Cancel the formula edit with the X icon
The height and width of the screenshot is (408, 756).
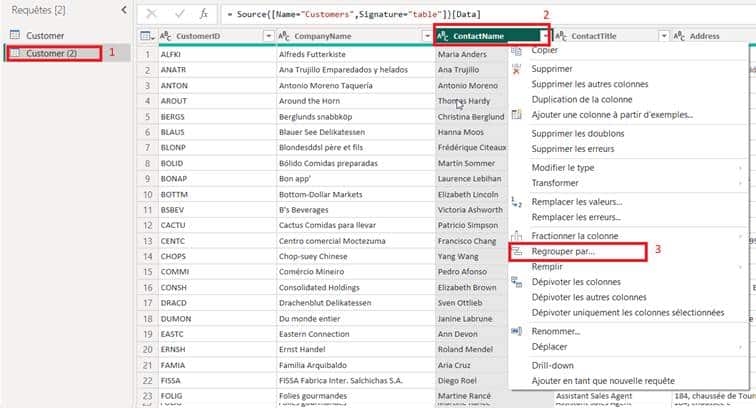152,14
